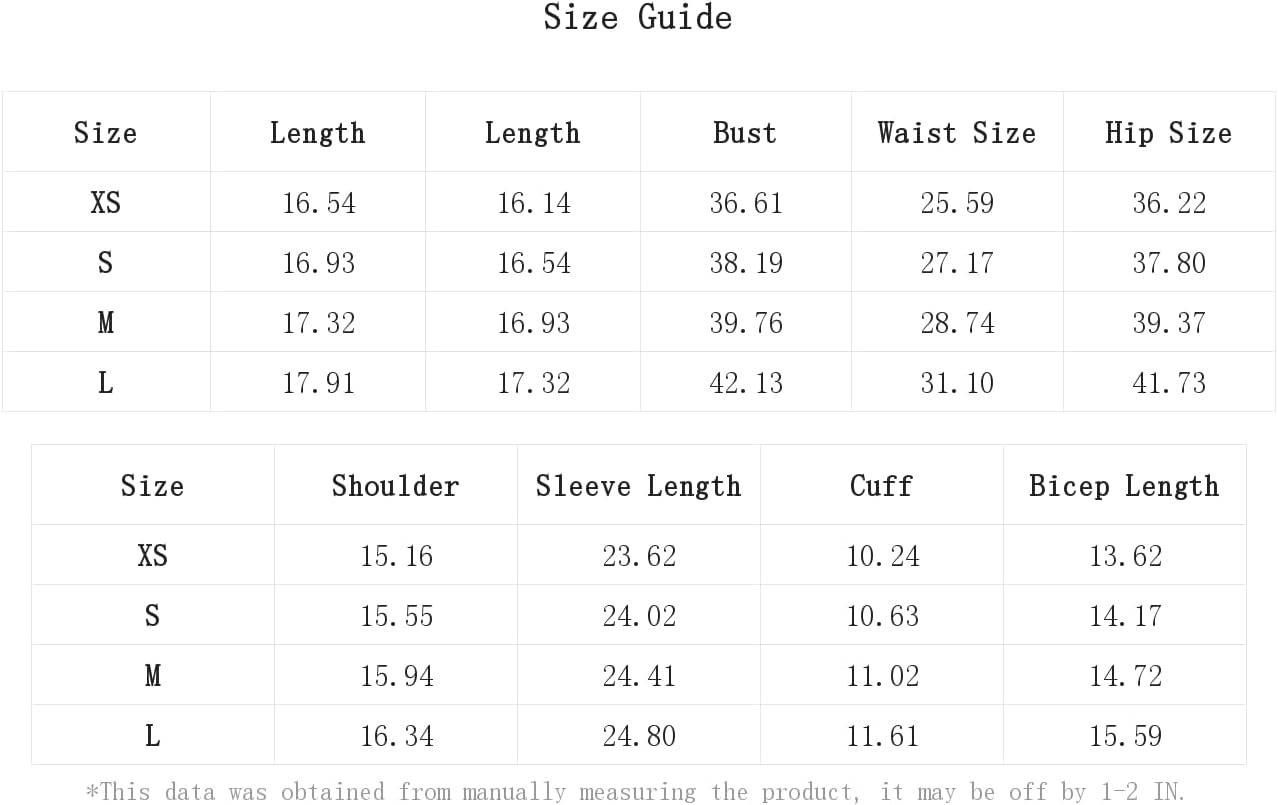Click the L row in bottom table

(638, 735)
